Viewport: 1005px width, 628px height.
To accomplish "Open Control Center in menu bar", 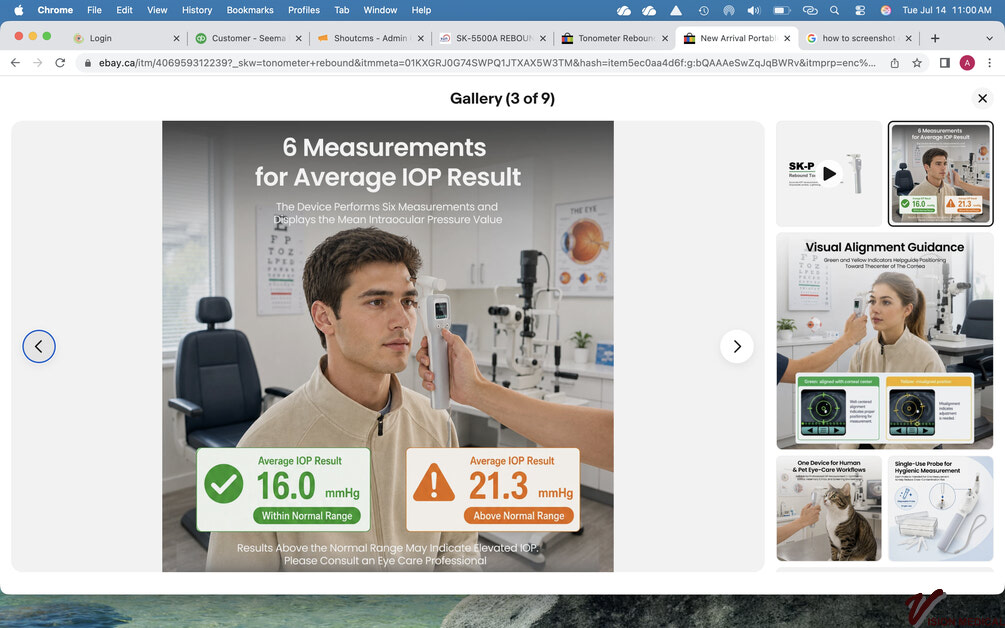I will click(x=860, y=10).
